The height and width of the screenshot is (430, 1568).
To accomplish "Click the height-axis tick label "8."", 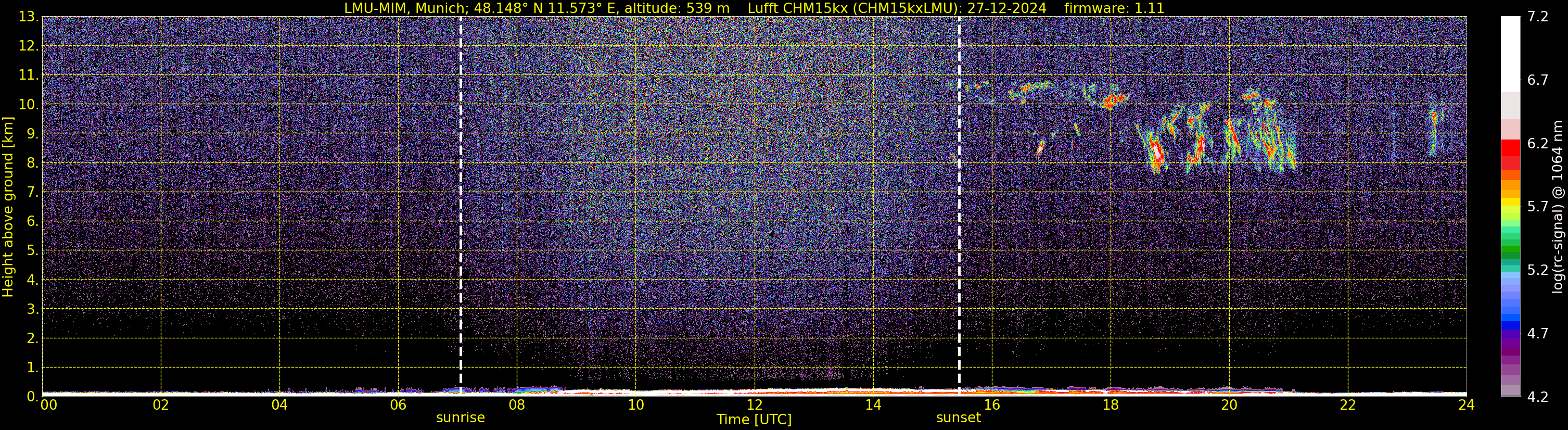I will click(32, 163).
